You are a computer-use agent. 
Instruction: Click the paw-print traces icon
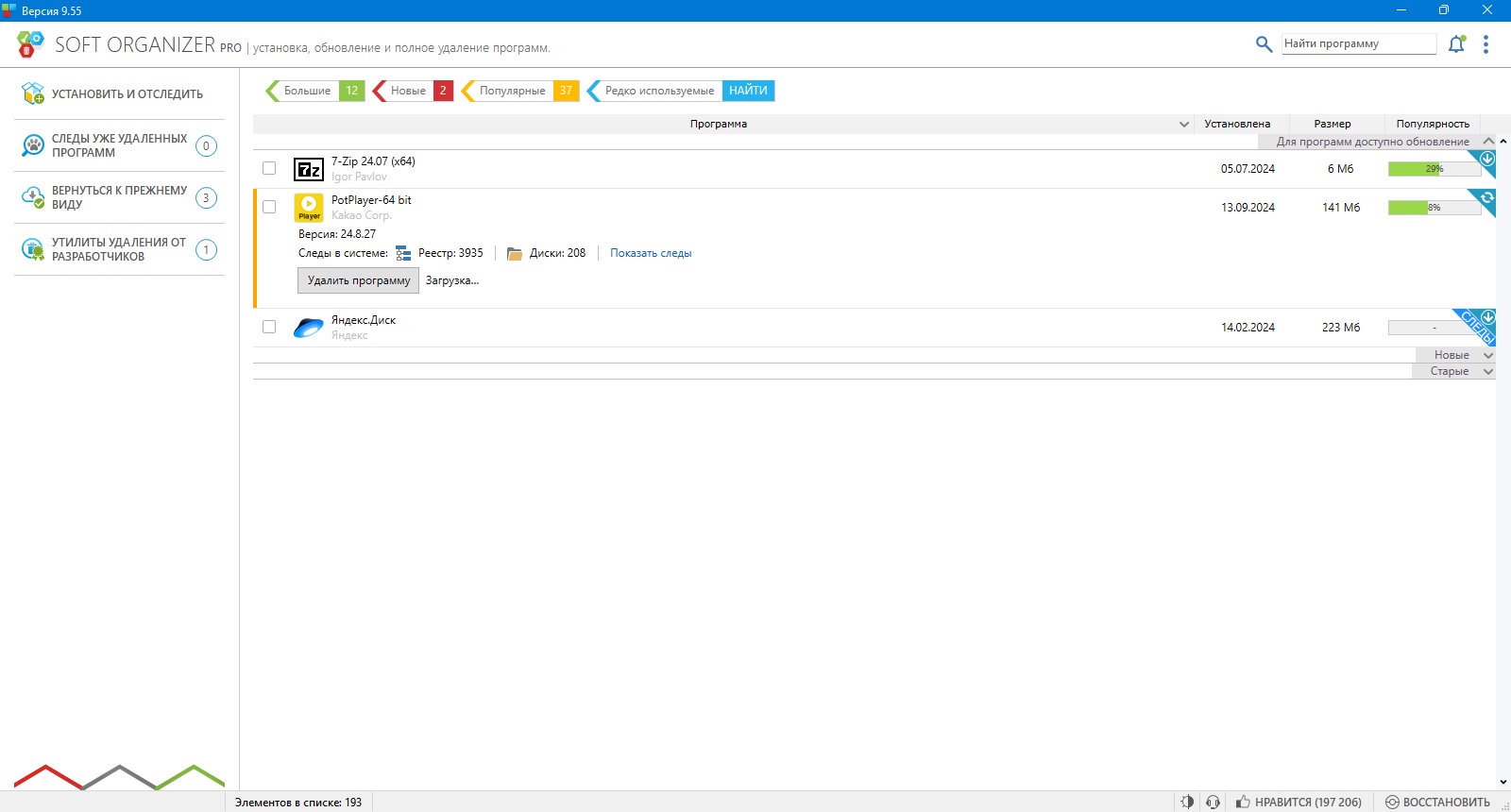[33, 145]
